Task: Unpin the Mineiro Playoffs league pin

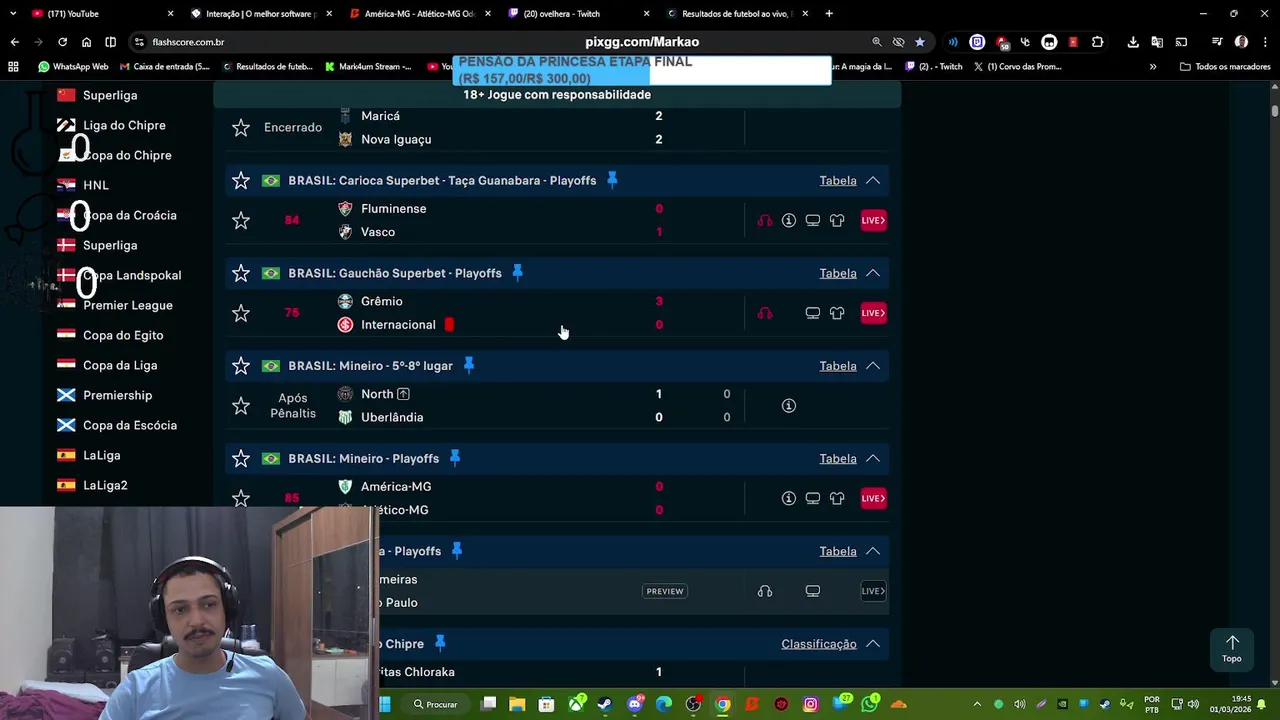Action: (x=454, y=458)
